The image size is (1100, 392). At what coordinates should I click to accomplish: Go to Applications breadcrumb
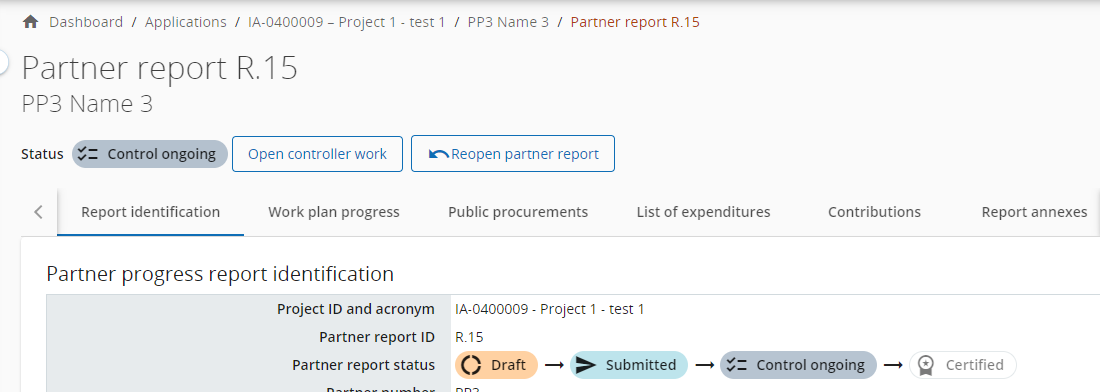click(x=185, y=22)
